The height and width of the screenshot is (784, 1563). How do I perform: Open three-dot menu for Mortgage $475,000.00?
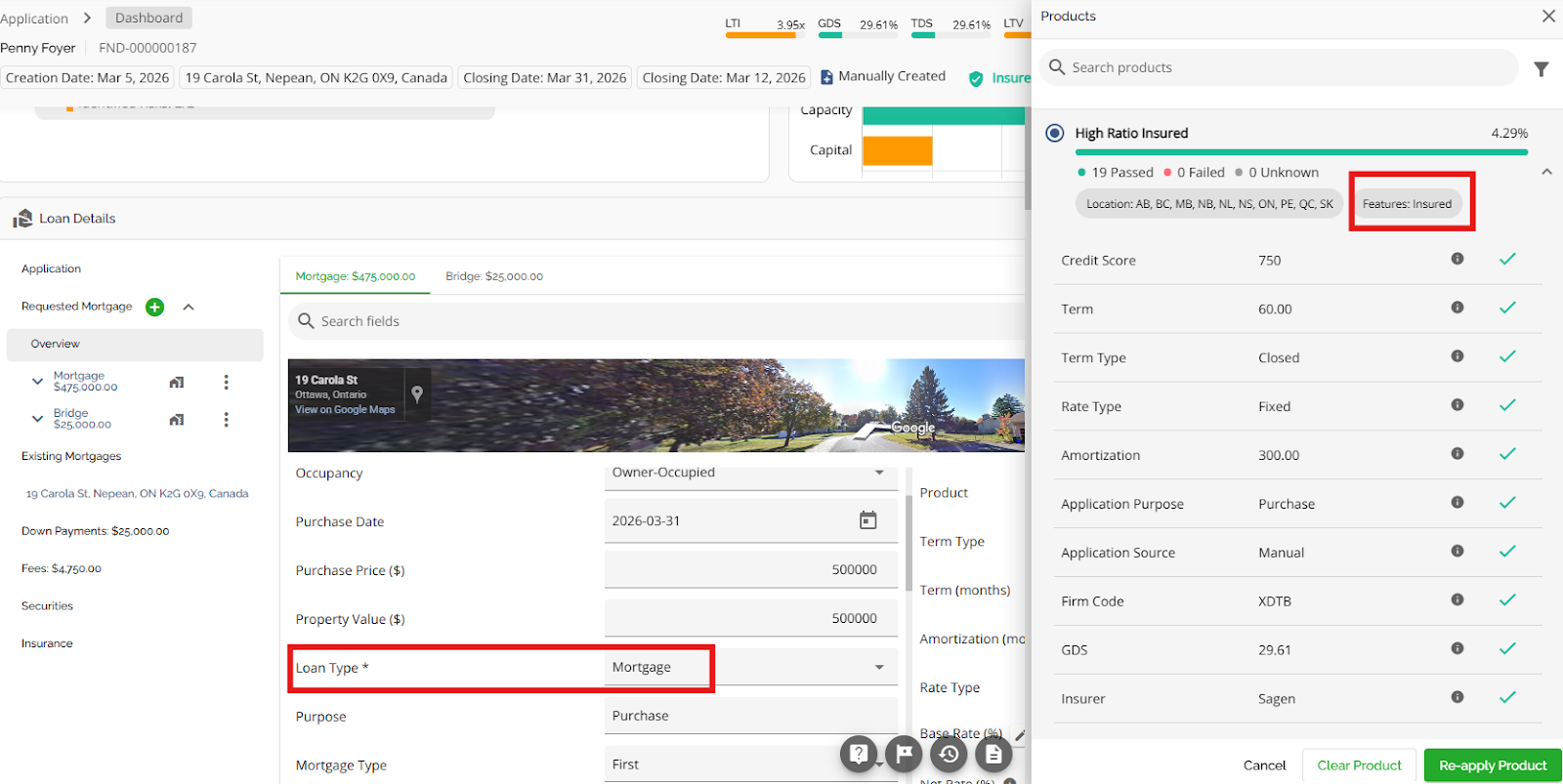pos(226,382)
